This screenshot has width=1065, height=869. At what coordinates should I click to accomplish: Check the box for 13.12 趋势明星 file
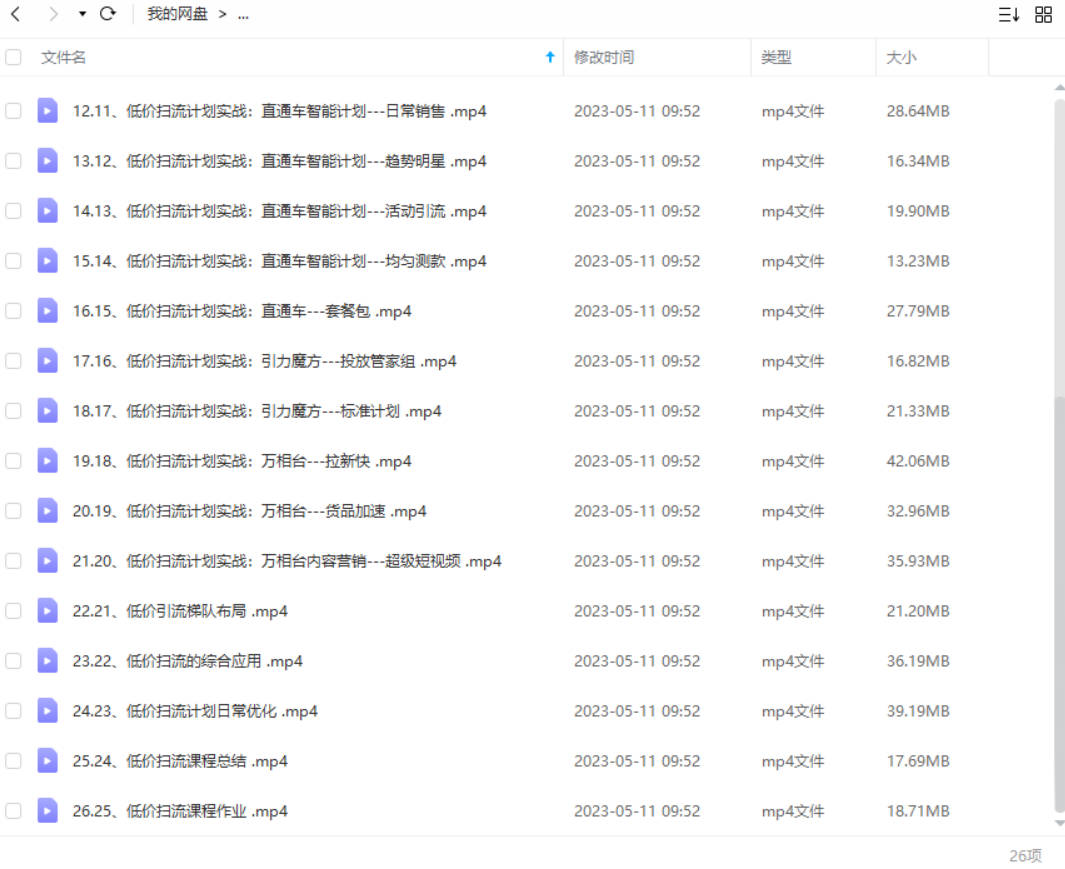tap(13, 161)
